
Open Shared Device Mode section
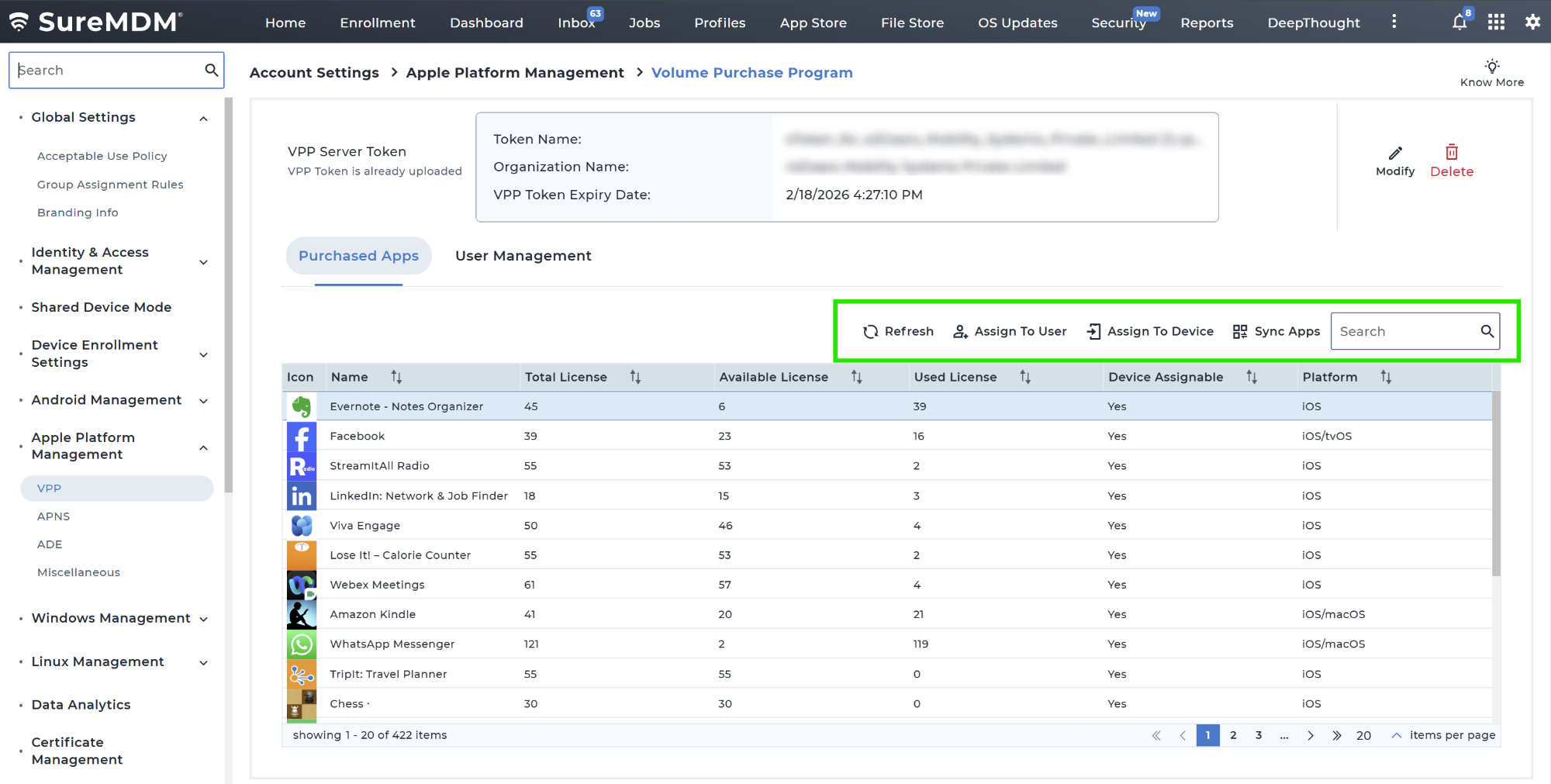click(101, 307)
